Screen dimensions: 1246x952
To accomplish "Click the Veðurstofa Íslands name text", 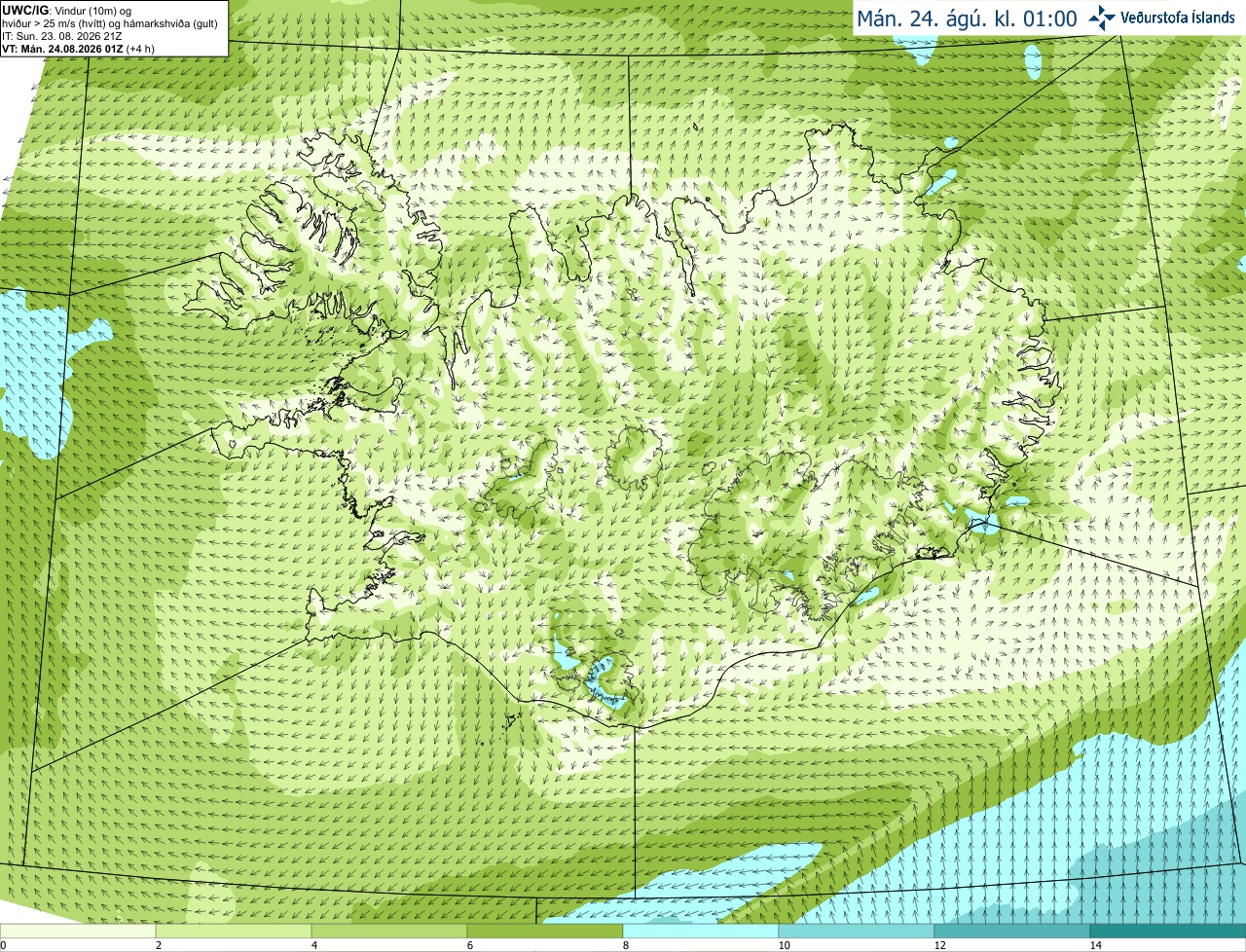I will point(1179,18).
